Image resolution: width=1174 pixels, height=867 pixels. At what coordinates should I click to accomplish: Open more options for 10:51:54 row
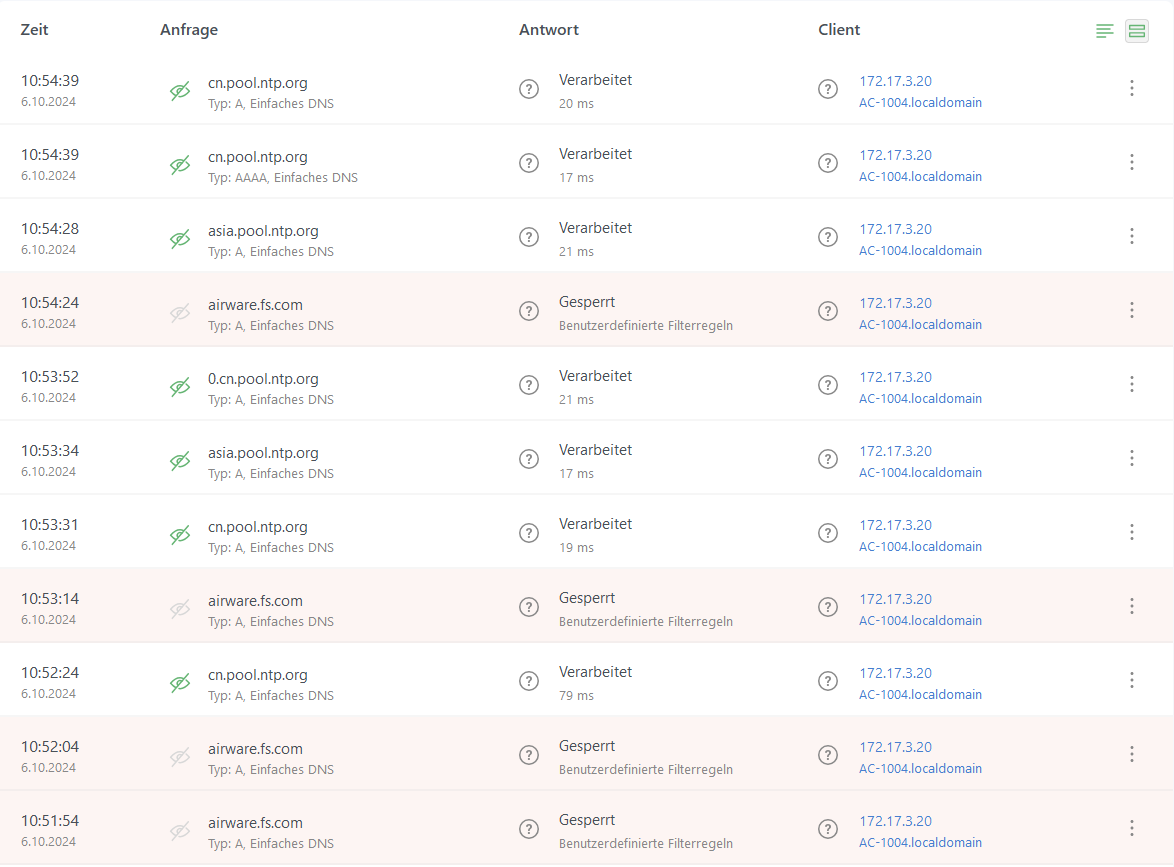[x=1132, y=828]
